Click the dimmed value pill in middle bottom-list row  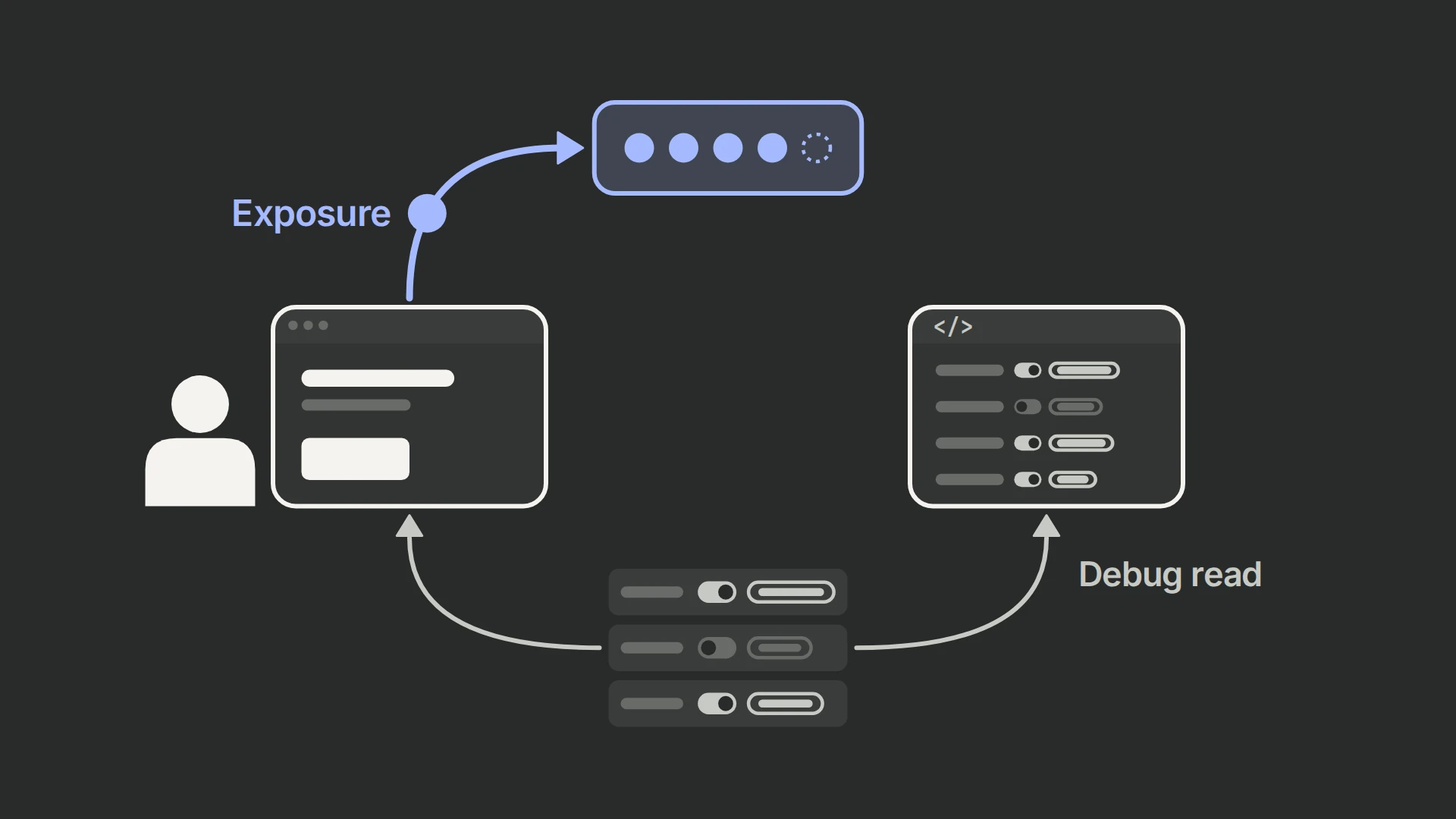tap(780, 648)
